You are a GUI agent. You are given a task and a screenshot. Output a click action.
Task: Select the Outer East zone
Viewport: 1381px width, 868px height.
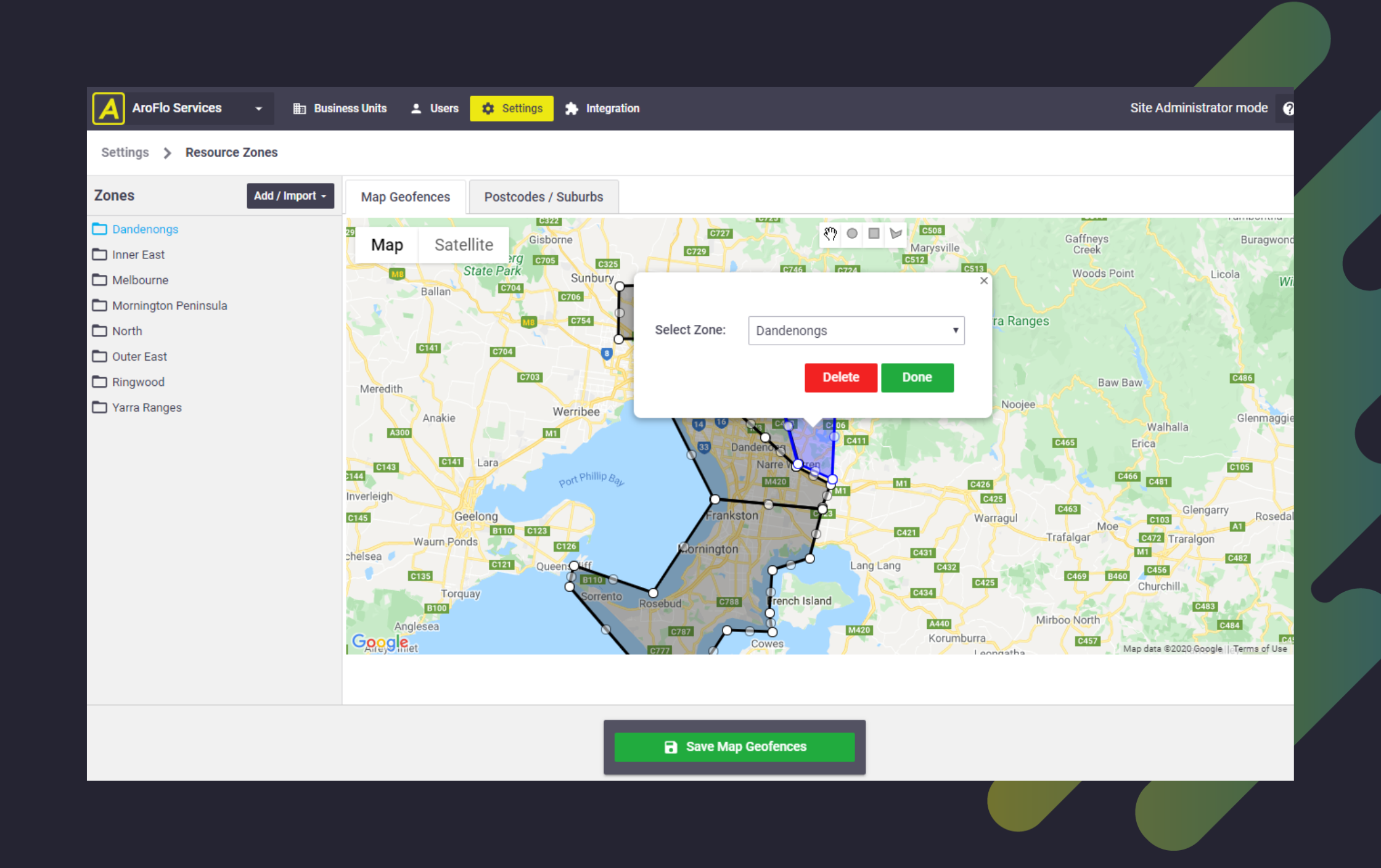tap(139, 356)
